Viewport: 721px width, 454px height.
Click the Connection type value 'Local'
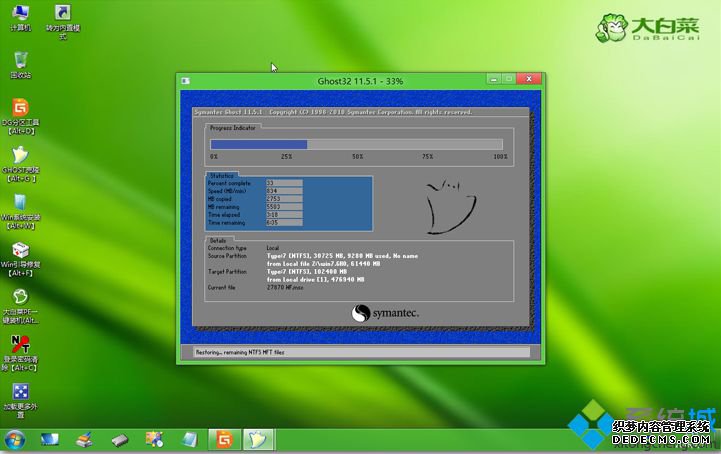pyautogui.click(x=273, y=248)
